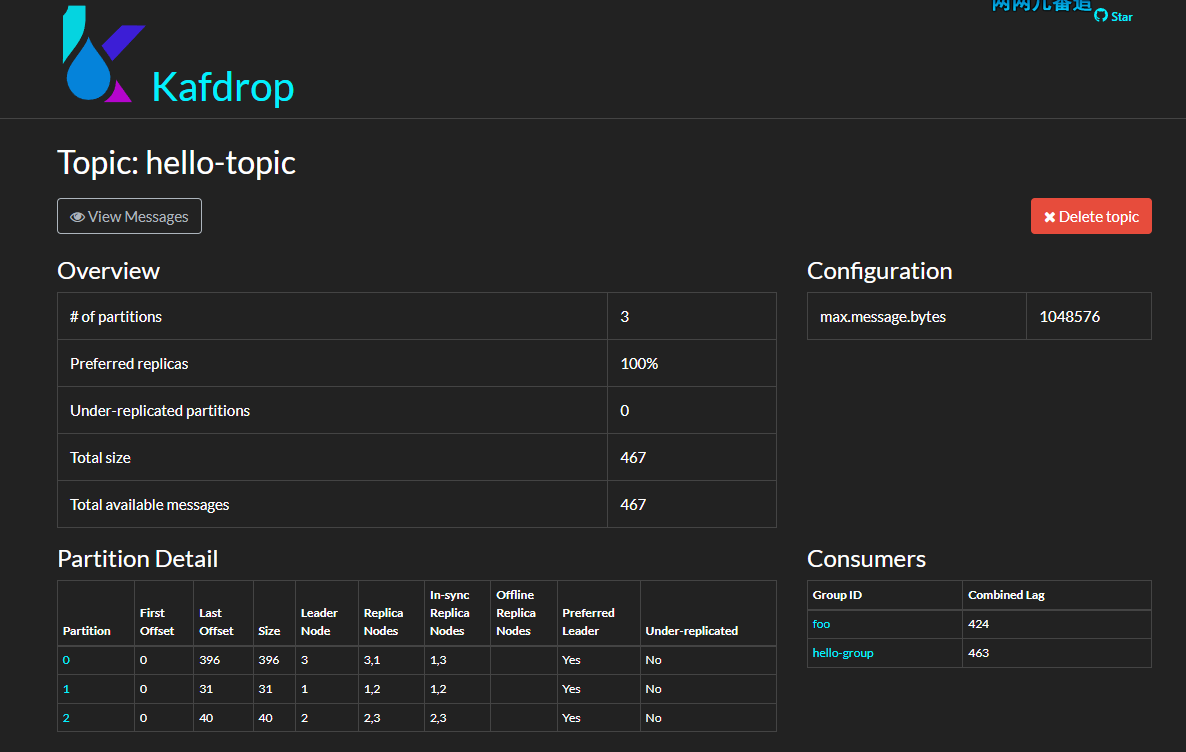Open the partition 2 link
1186x752 pixels.
point(67,718)
